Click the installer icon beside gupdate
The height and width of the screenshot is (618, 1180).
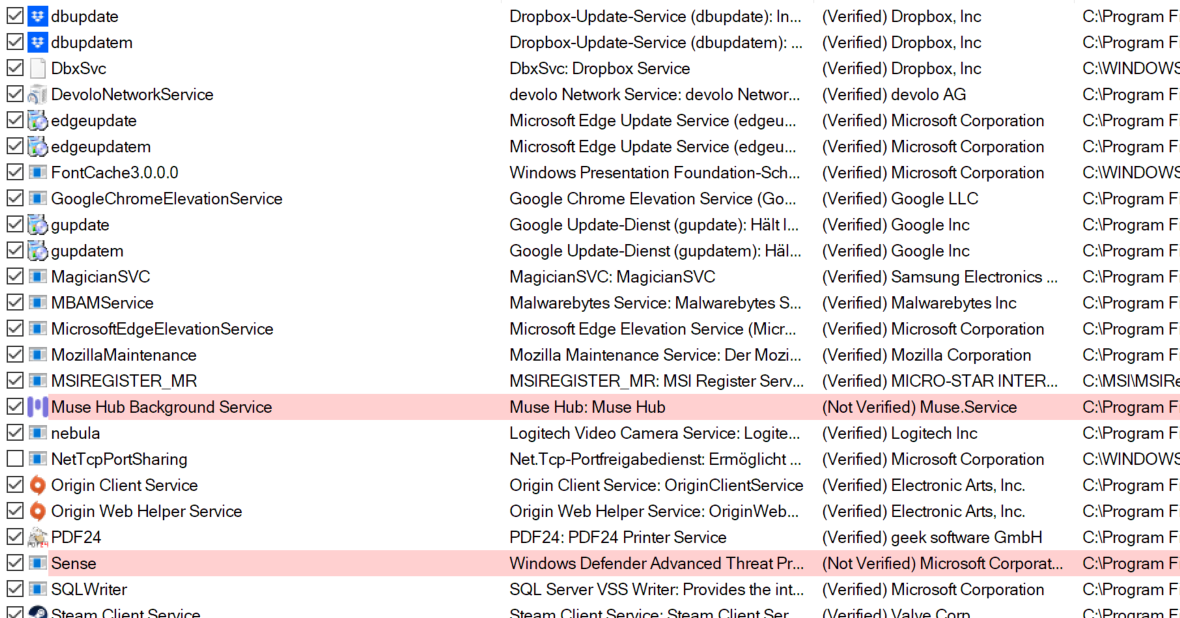coord(38,225)
